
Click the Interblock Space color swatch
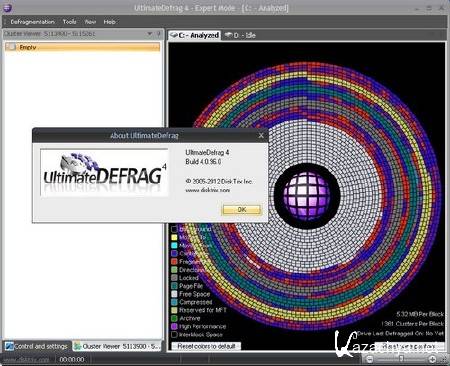[x=174, y=334]
